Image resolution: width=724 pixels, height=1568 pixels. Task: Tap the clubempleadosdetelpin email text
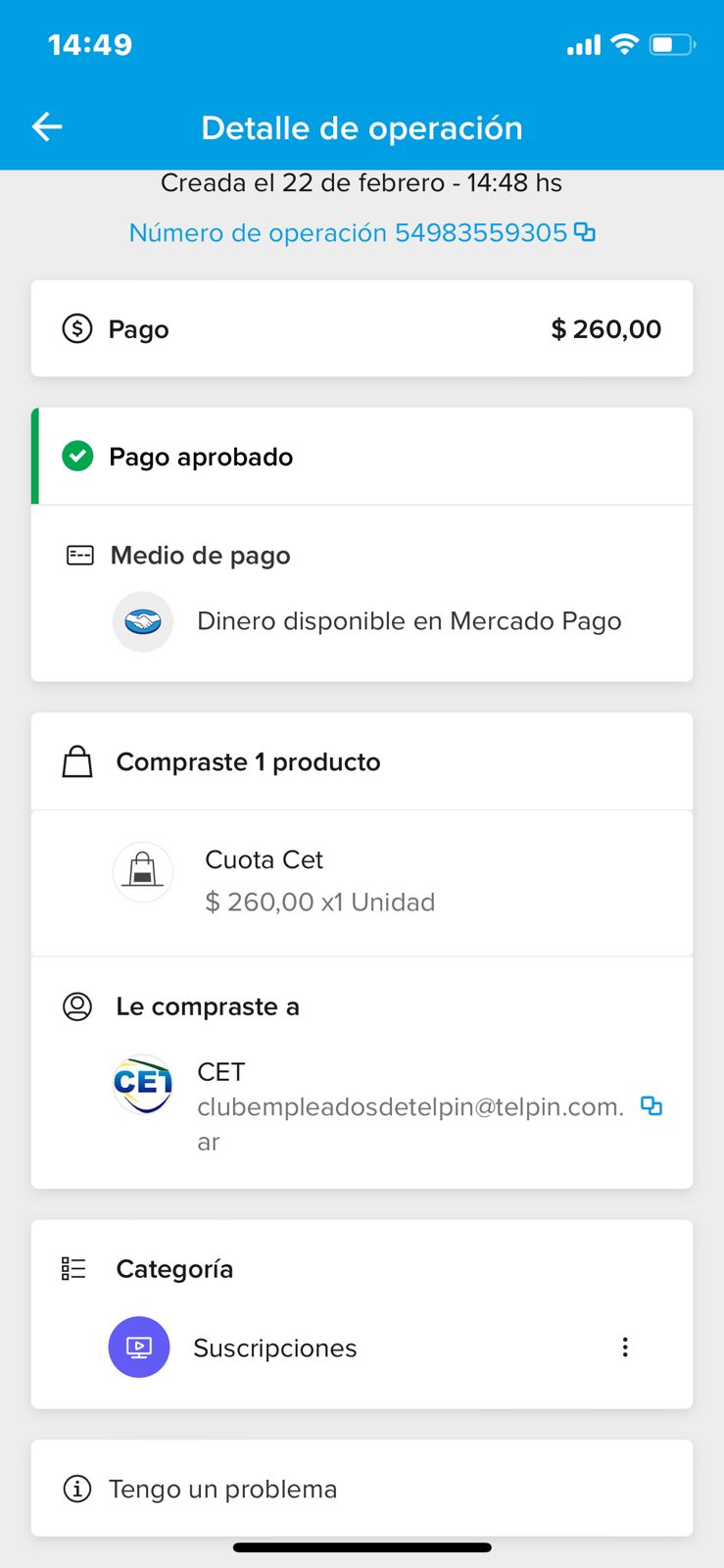[410, 1108]
